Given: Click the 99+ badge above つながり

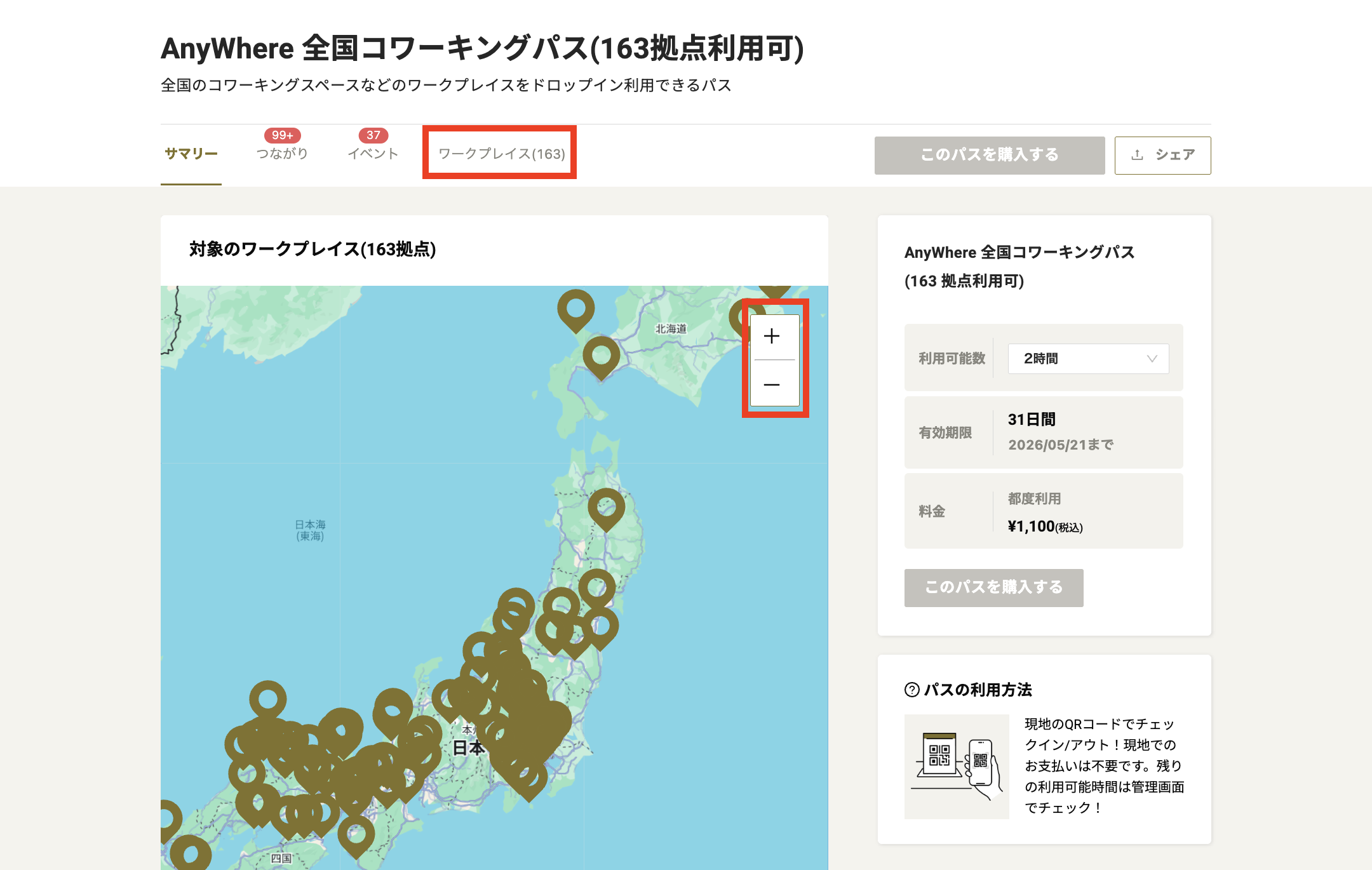Looking at the screenshot, I should coord(282,135).
